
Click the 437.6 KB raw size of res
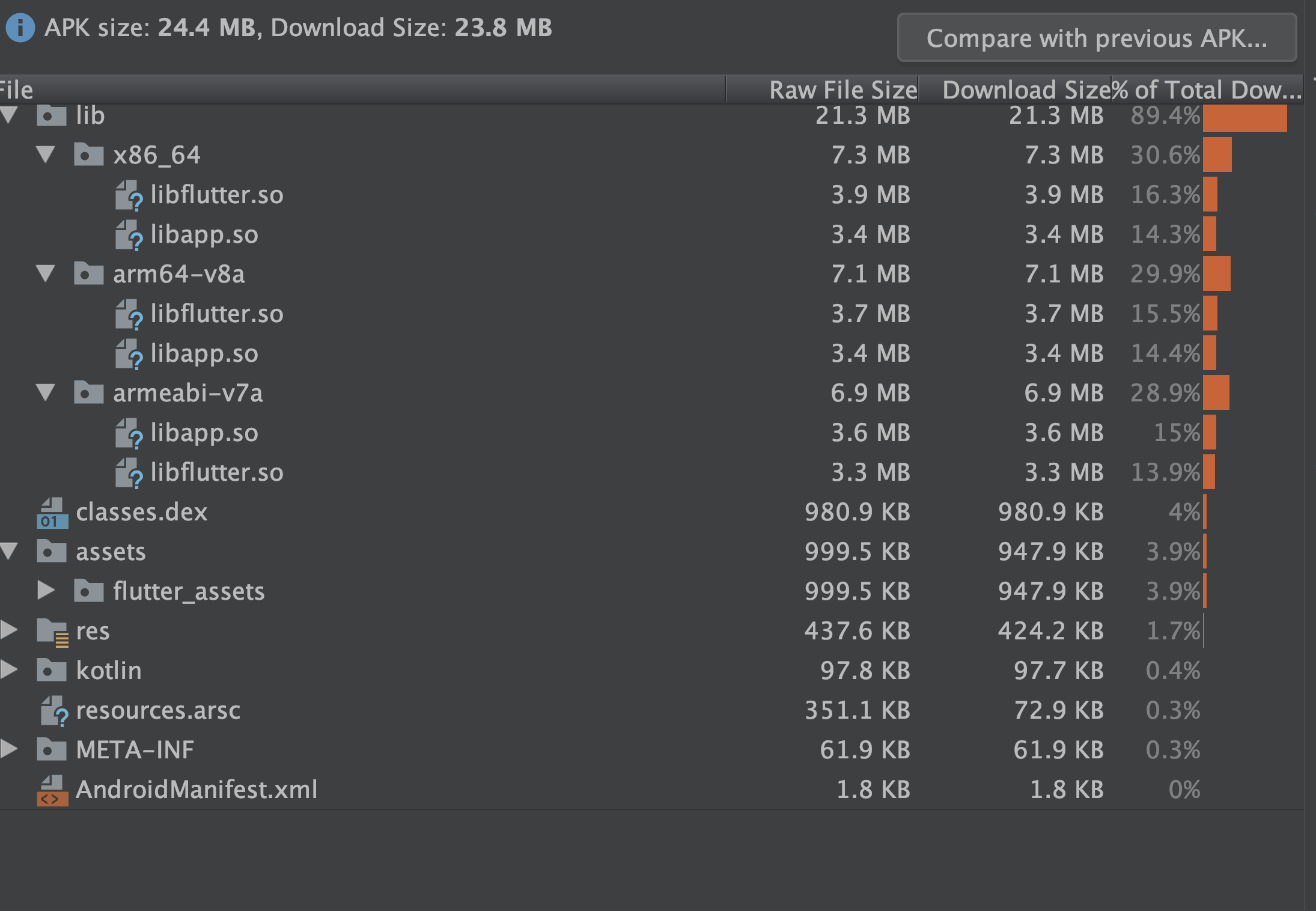tap(858, 631)
